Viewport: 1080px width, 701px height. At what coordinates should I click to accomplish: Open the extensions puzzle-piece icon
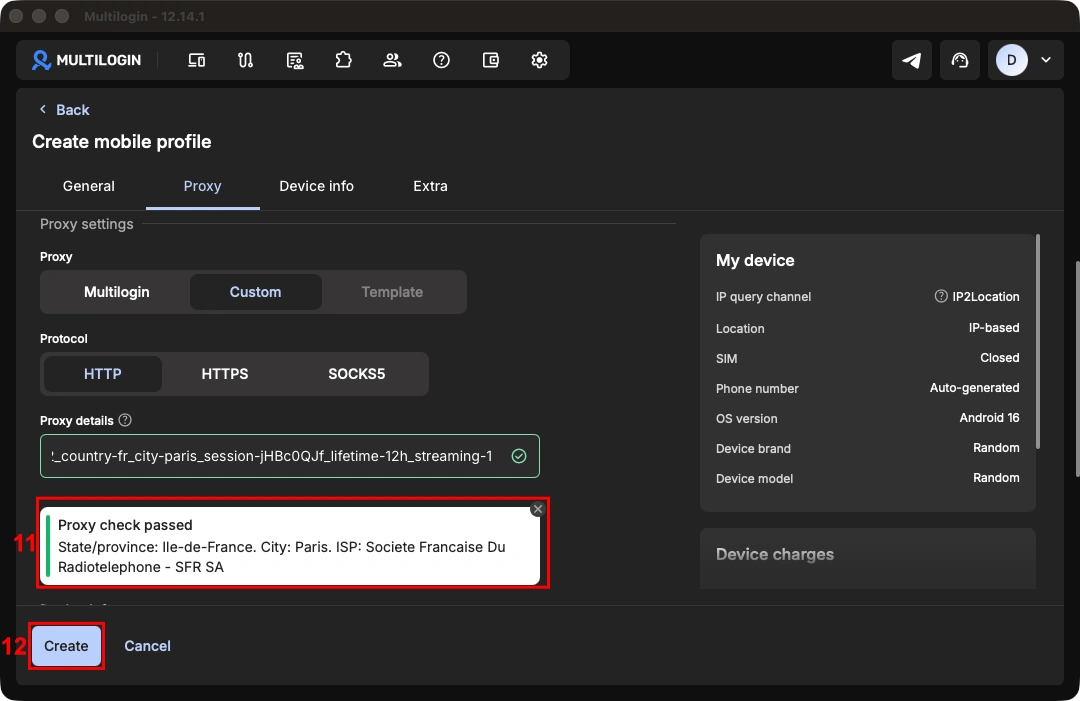click(x=344, y=60)
